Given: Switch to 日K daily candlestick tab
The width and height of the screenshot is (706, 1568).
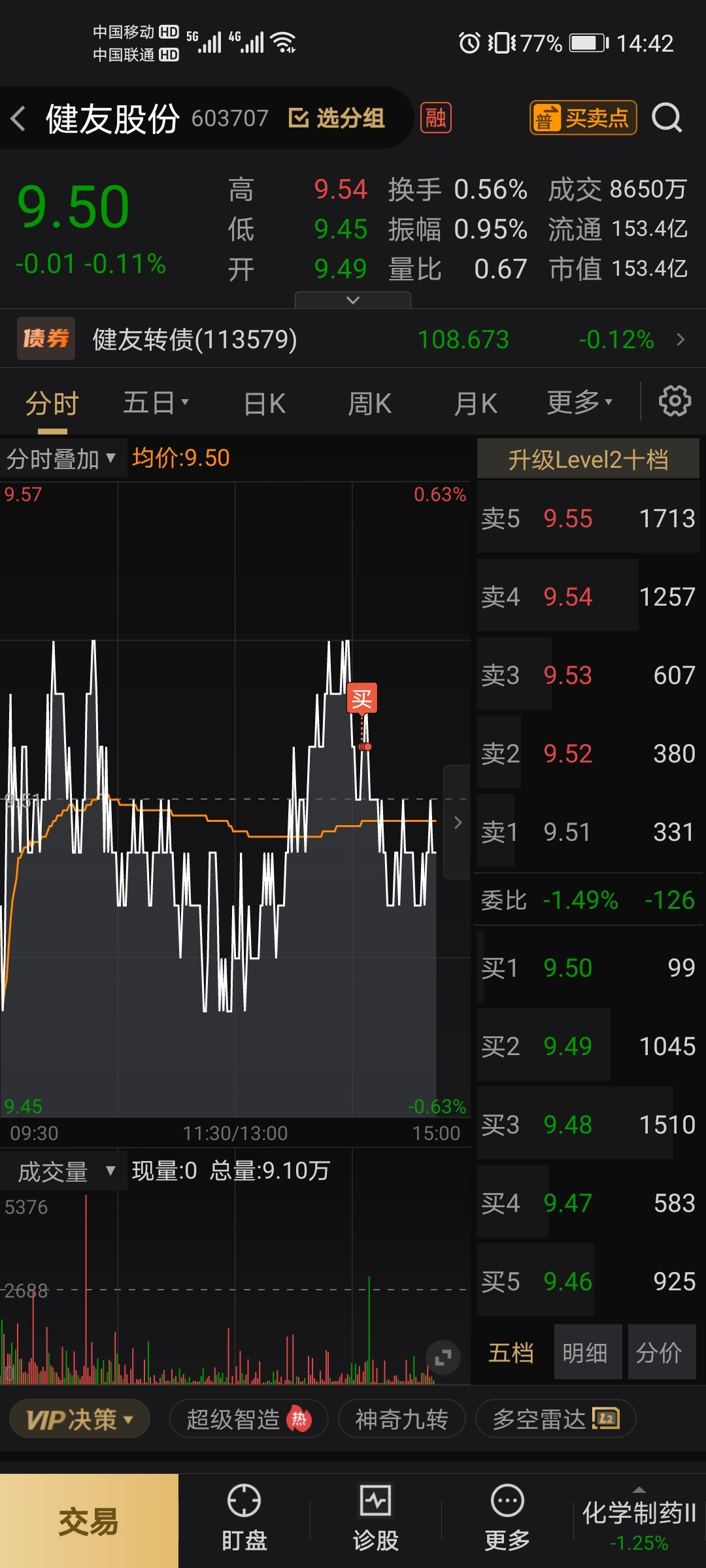Looking at the screenshot, I should (264, 403).
